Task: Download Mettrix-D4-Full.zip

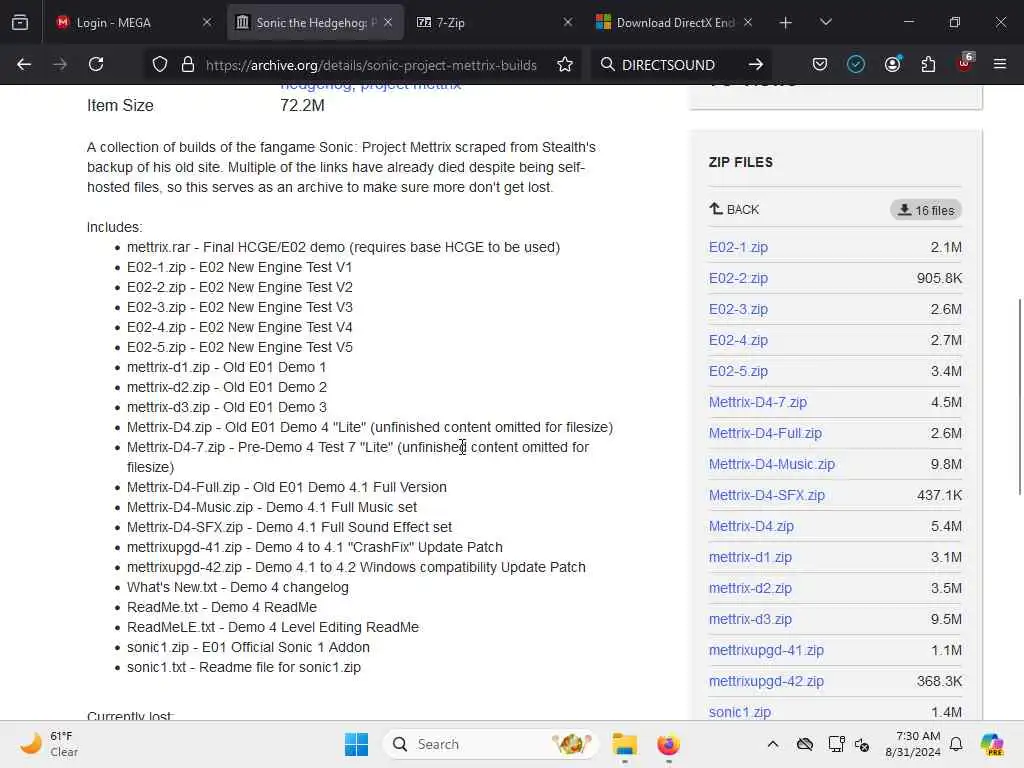Action: (x=765, y=433)
